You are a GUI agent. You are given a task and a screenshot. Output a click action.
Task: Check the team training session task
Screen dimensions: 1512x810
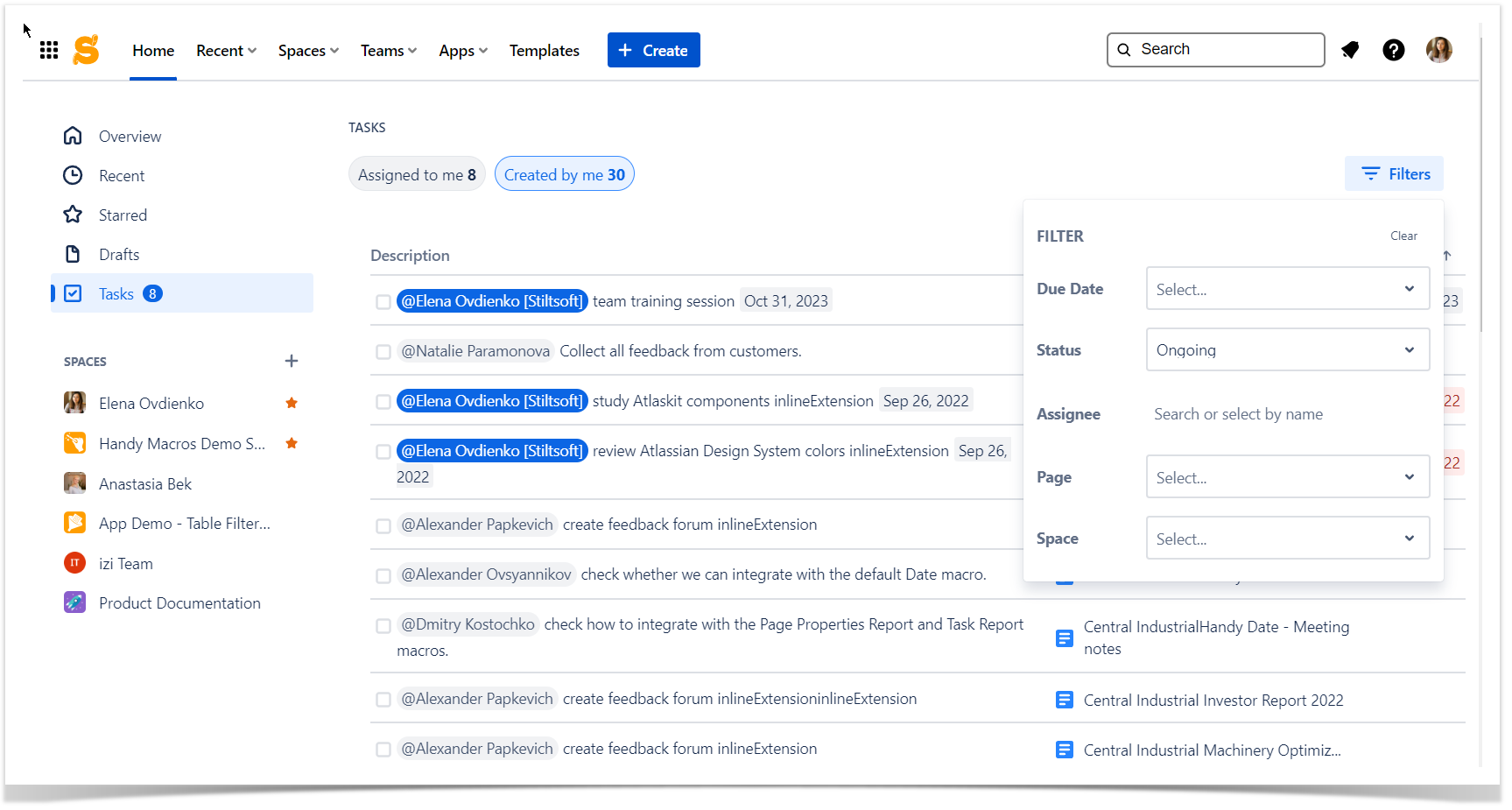click(x=383, y=302)
